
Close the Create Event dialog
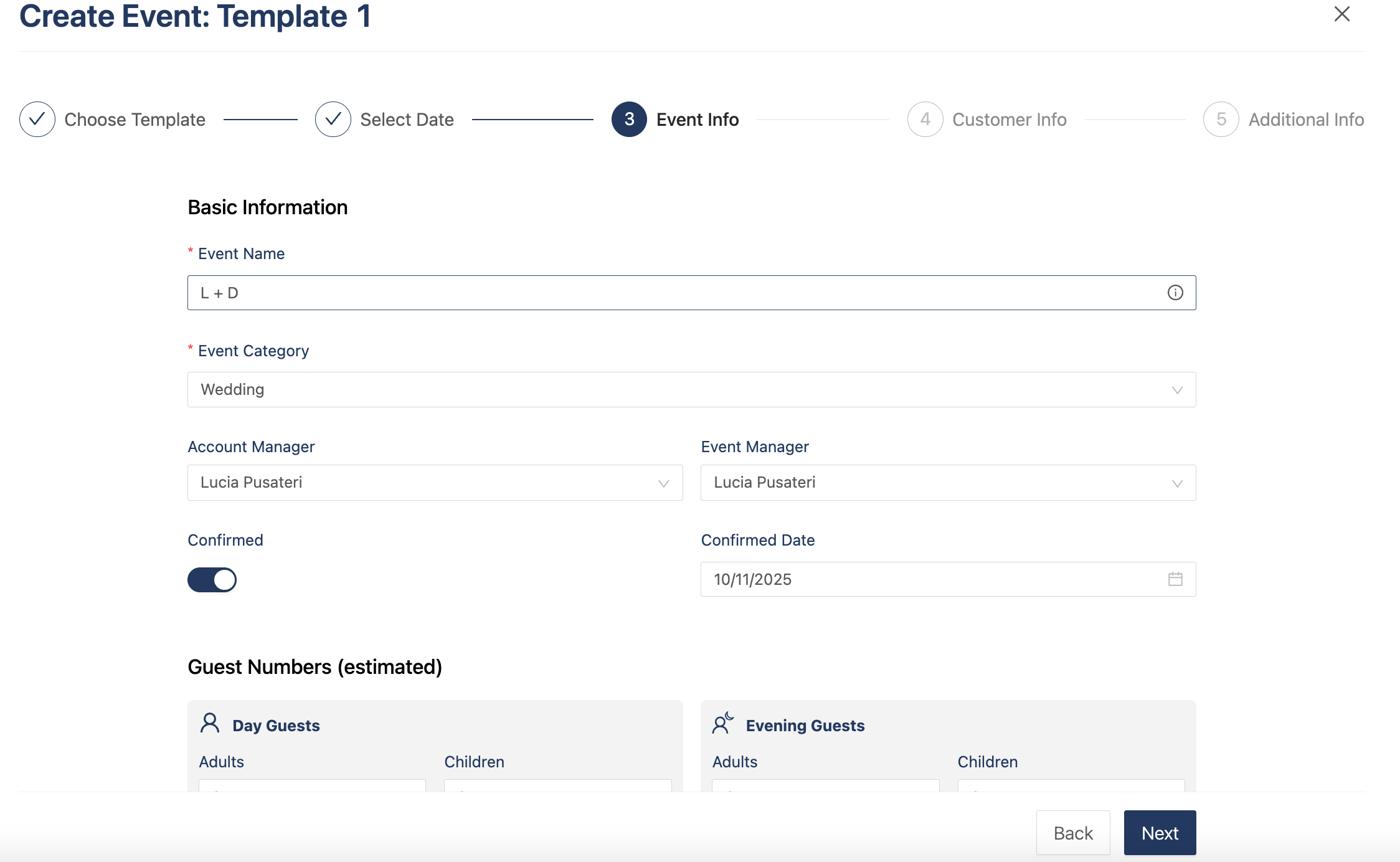pyautogui.click(x=1341, y=14)
